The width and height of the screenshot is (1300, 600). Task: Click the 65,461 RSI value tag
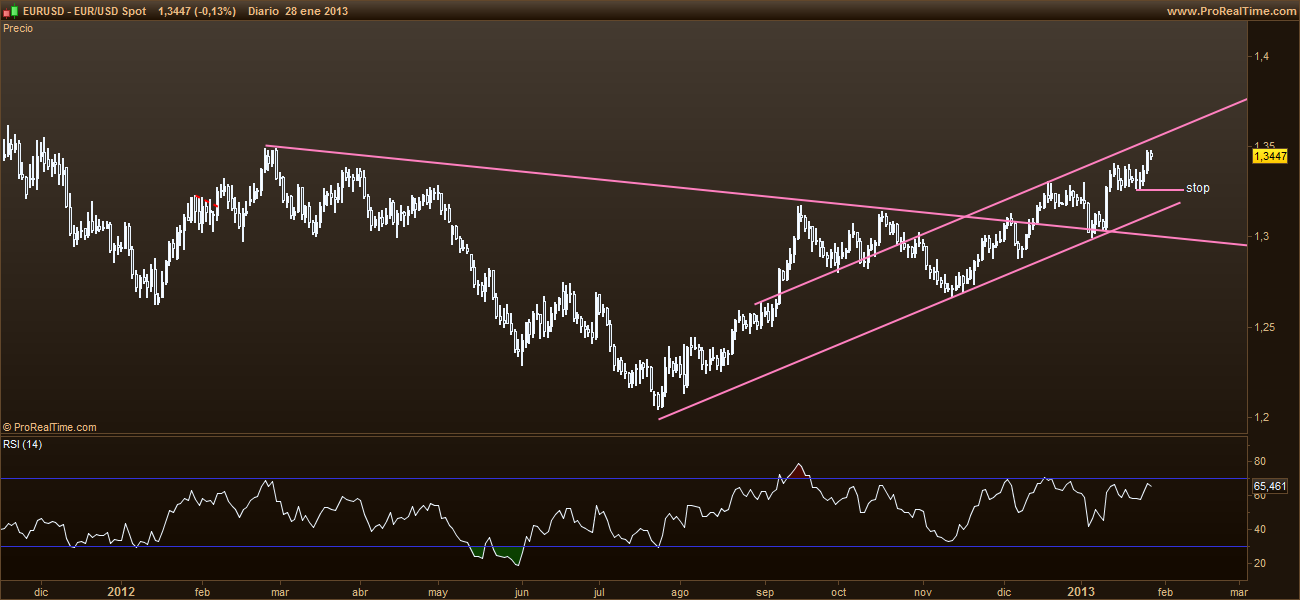point(1269,485)
